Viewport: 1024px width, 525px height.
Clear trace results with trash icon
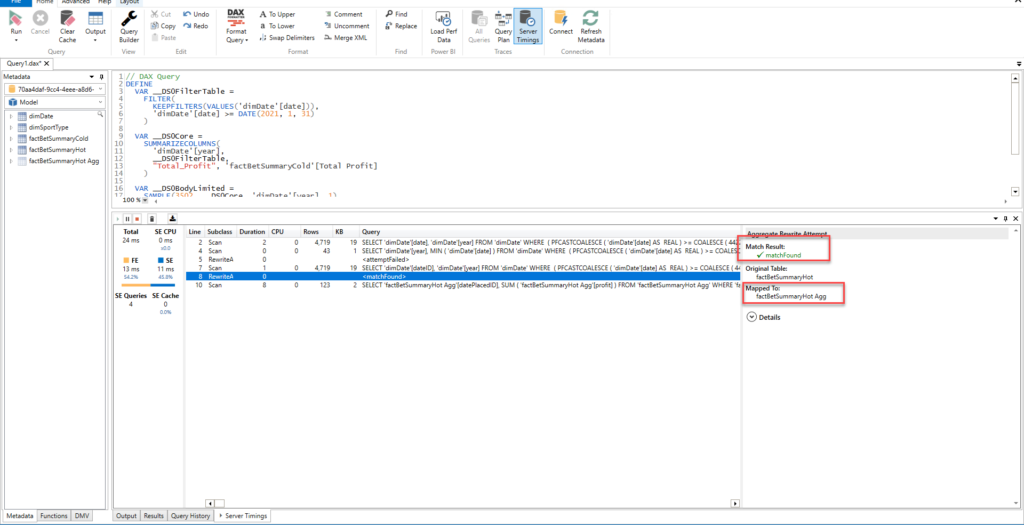152,219
